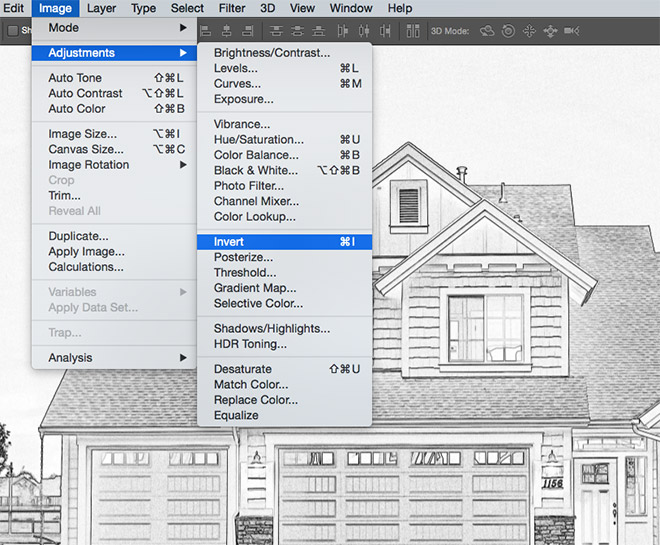Select Hue/Saturation adjustment
The height and width of the screenshot is (545, 660).
(x=258, y=140)
